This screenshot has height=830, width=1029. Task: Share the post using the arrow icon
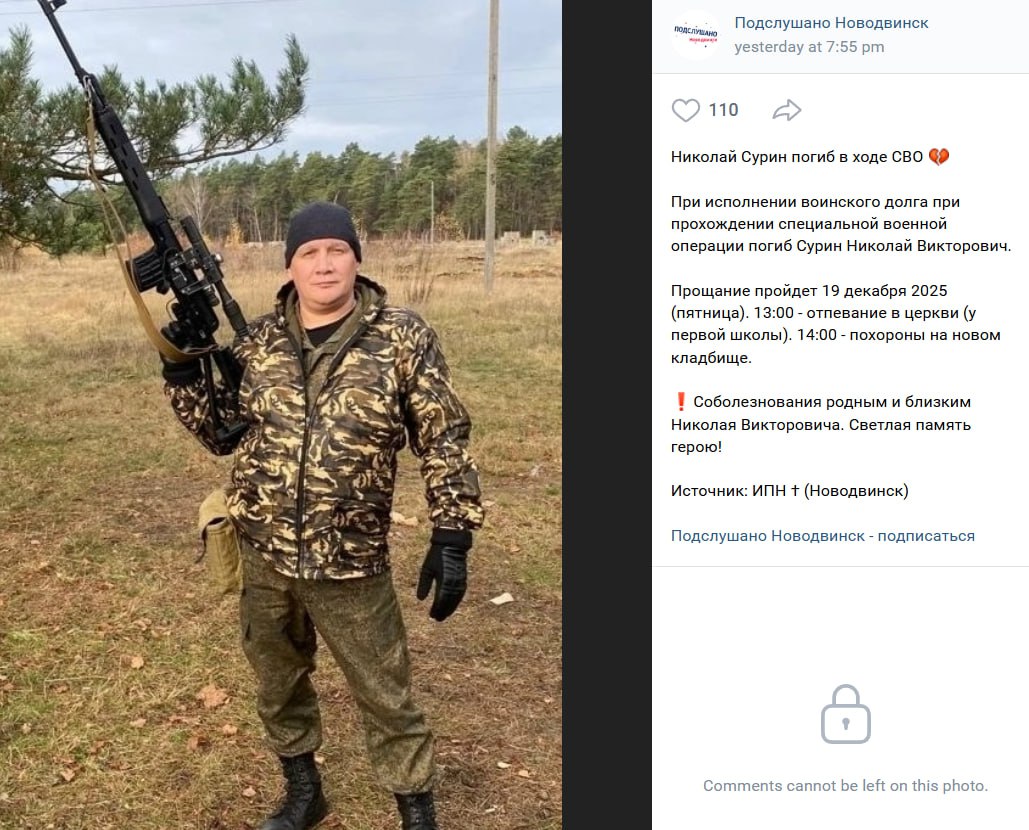point(787,110)
